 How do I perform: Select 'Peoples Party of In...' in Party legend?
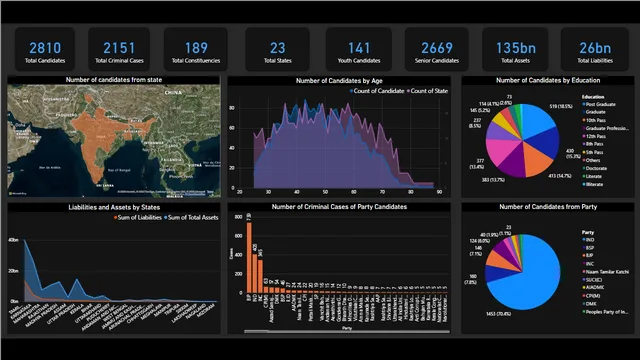point(605,312)
